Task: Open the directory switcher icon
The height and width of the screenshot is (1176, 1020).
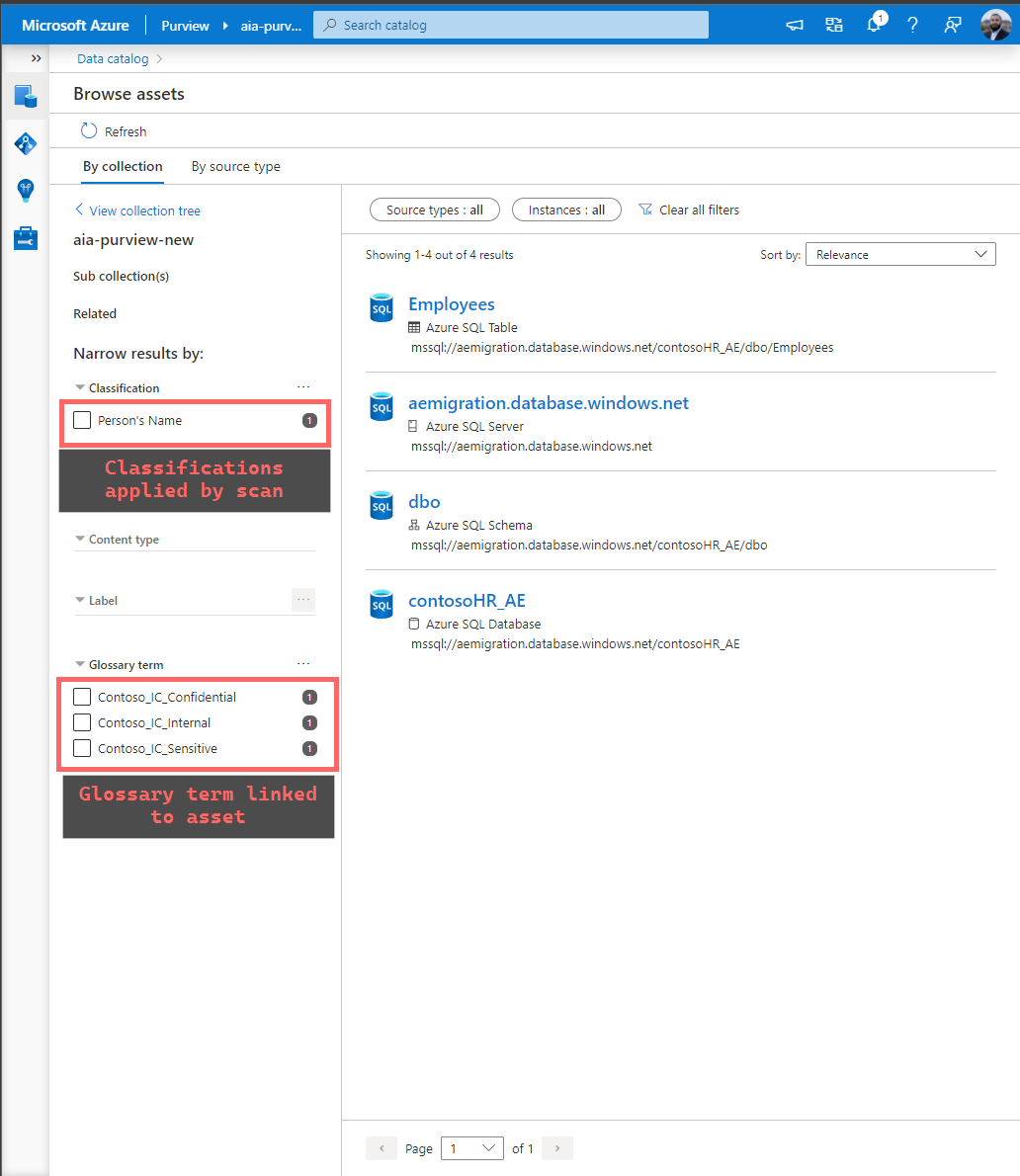Action: click(834, 25)
